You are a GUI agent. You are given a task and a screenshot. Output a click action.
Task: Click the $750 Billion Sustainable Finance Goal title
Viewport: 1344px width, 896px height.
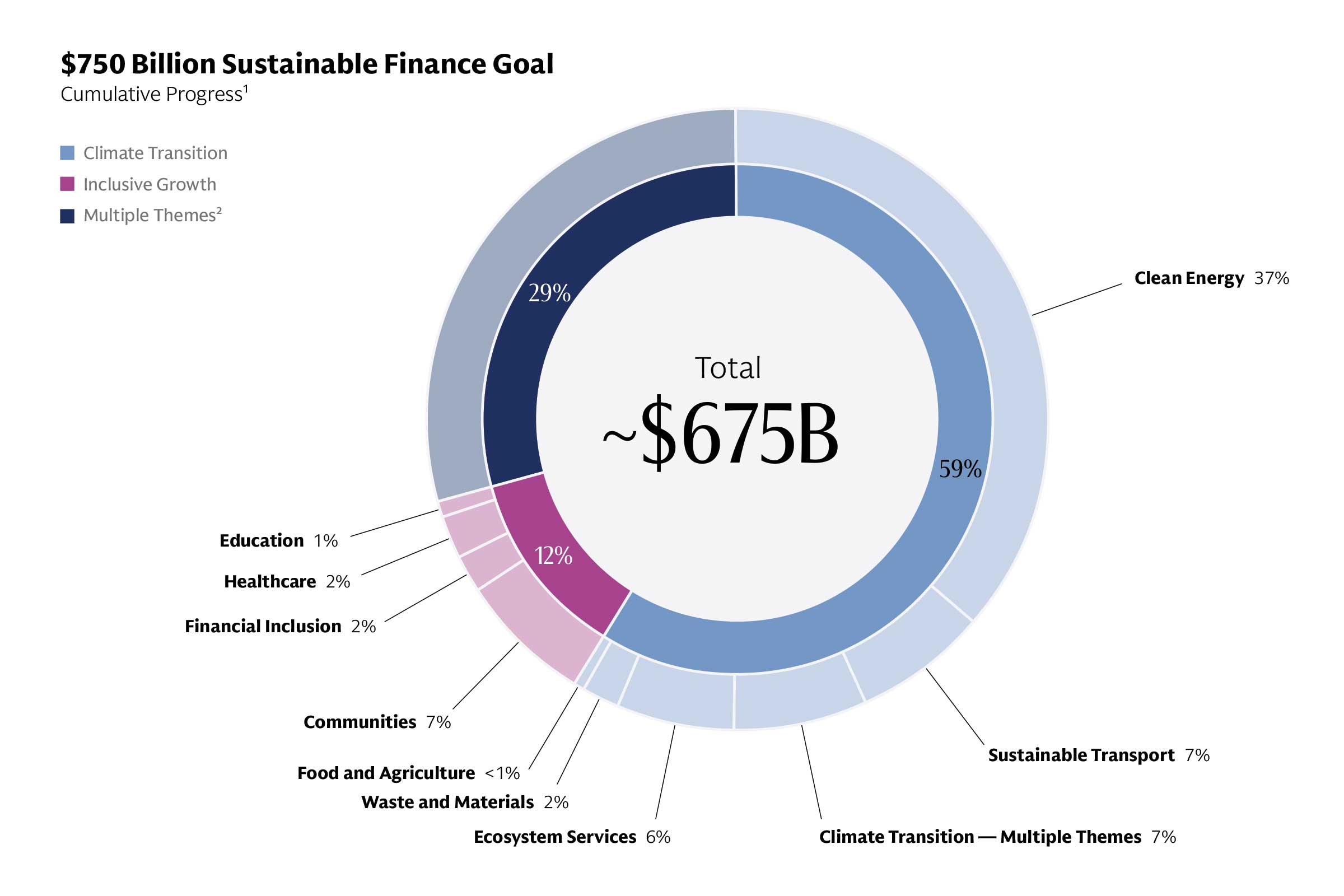point(307,64)
